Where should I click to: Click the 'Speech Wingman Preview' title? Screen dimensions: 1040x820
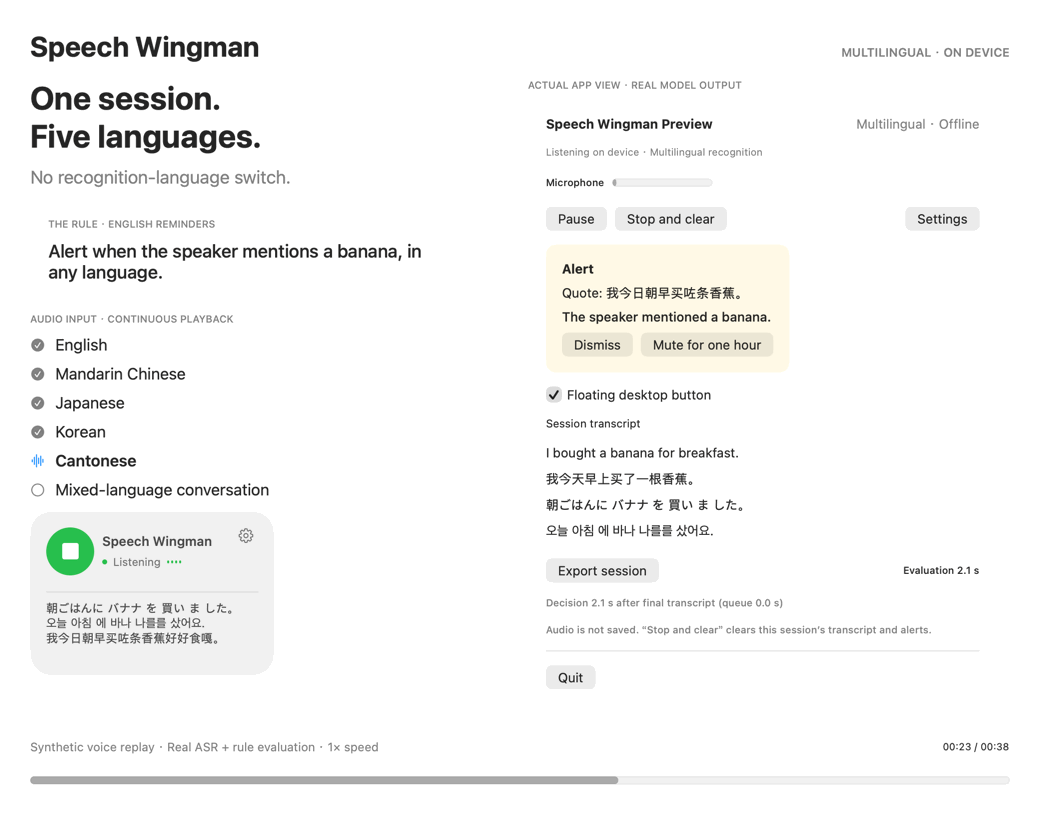tap(629, 124)
